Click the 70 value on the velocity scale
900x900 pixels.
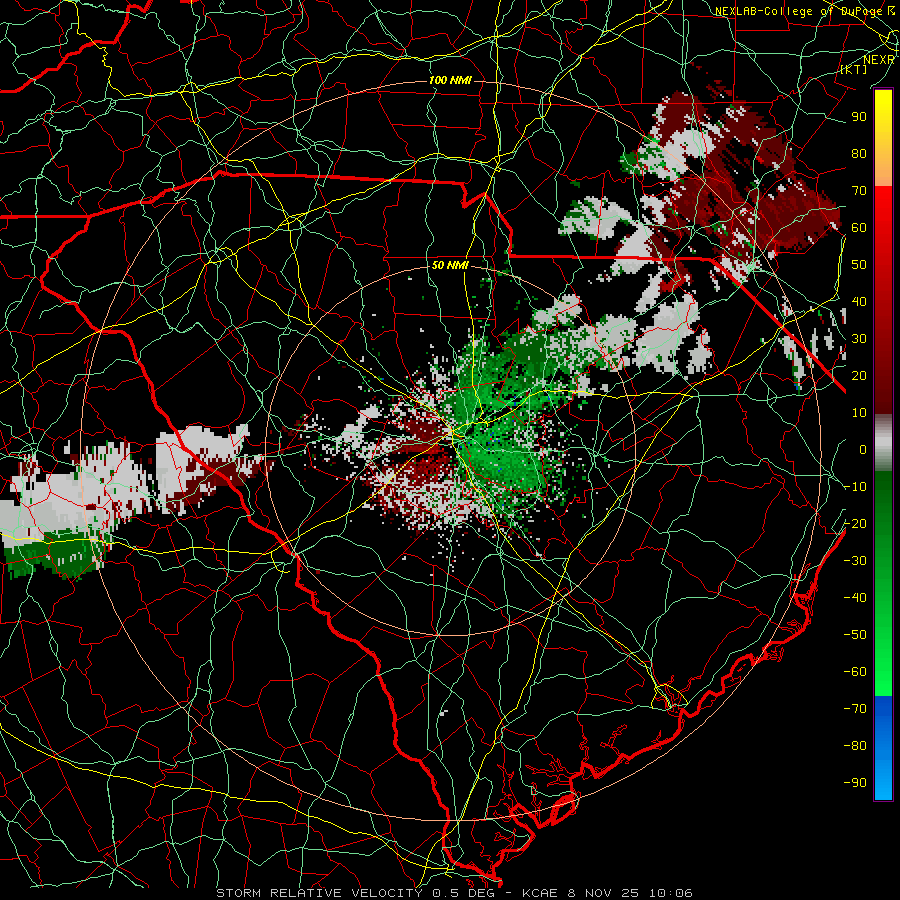859,191
